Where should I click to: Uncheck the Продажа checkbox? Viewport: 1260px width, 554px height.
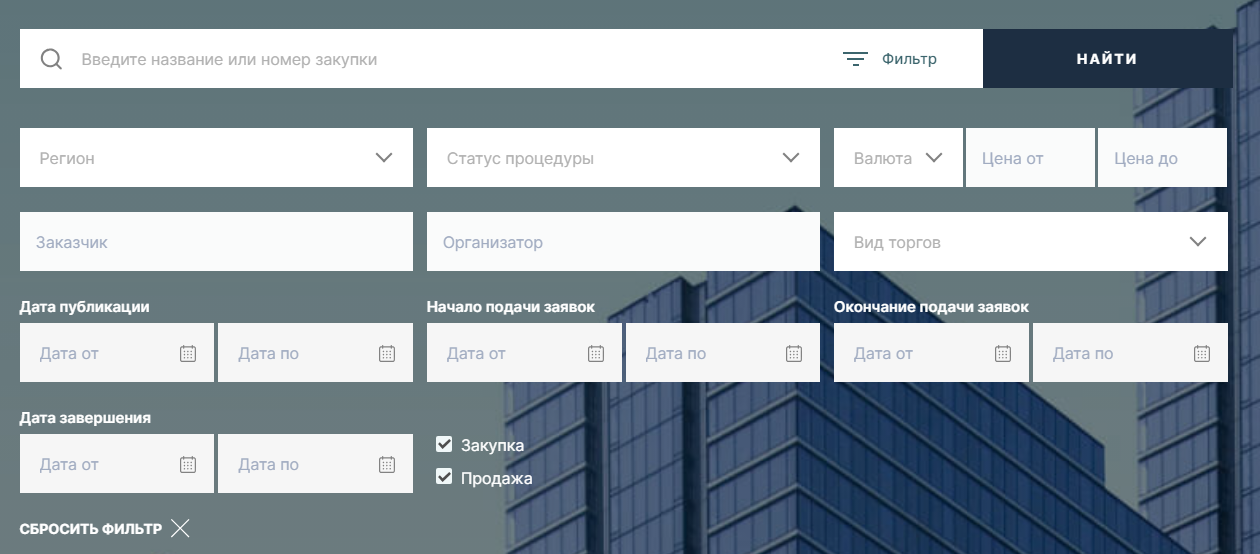pos(445,478)
